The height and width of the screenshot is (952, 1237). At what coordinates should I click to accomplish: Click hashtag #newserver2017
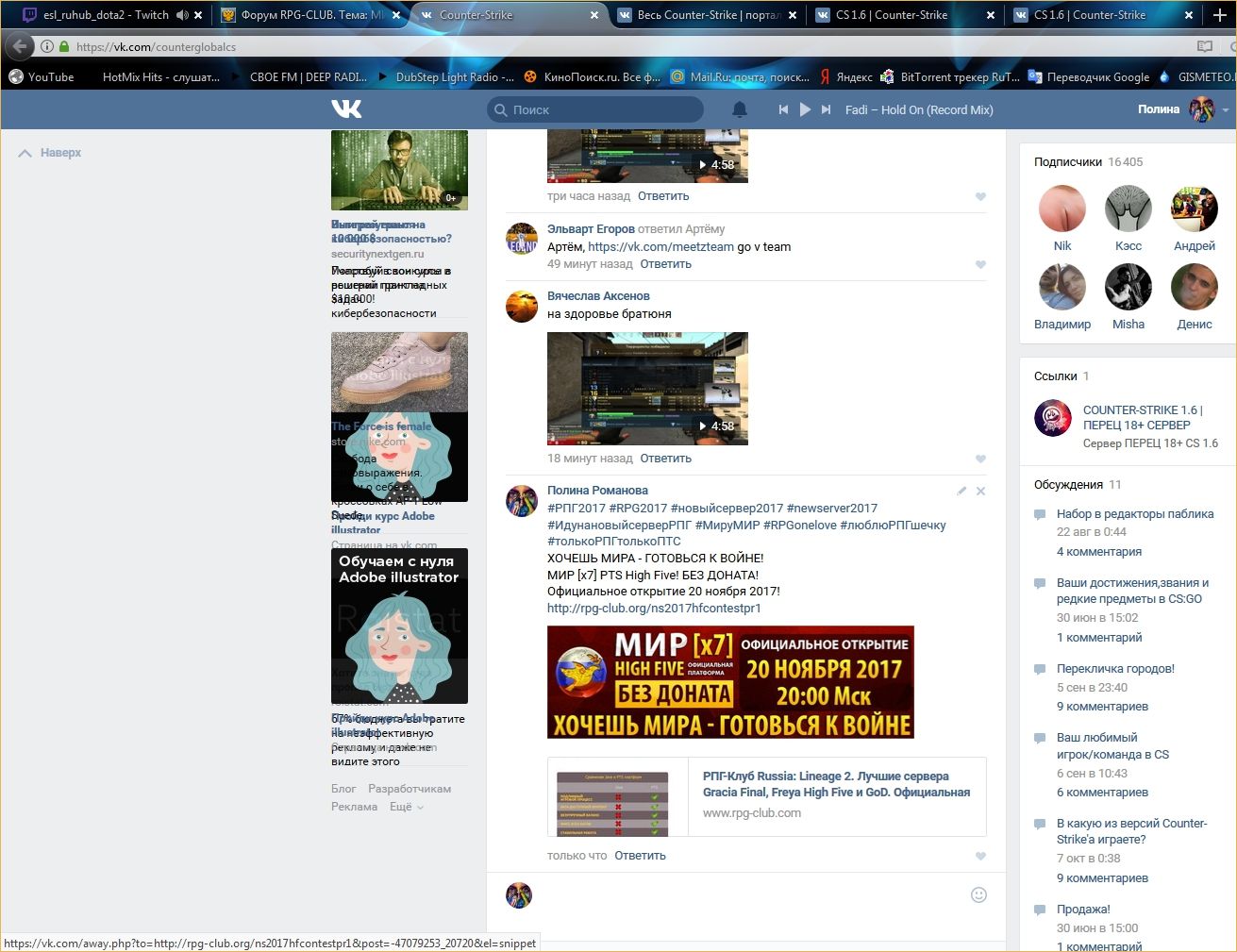pyautogui.click(x=832, y=509)
